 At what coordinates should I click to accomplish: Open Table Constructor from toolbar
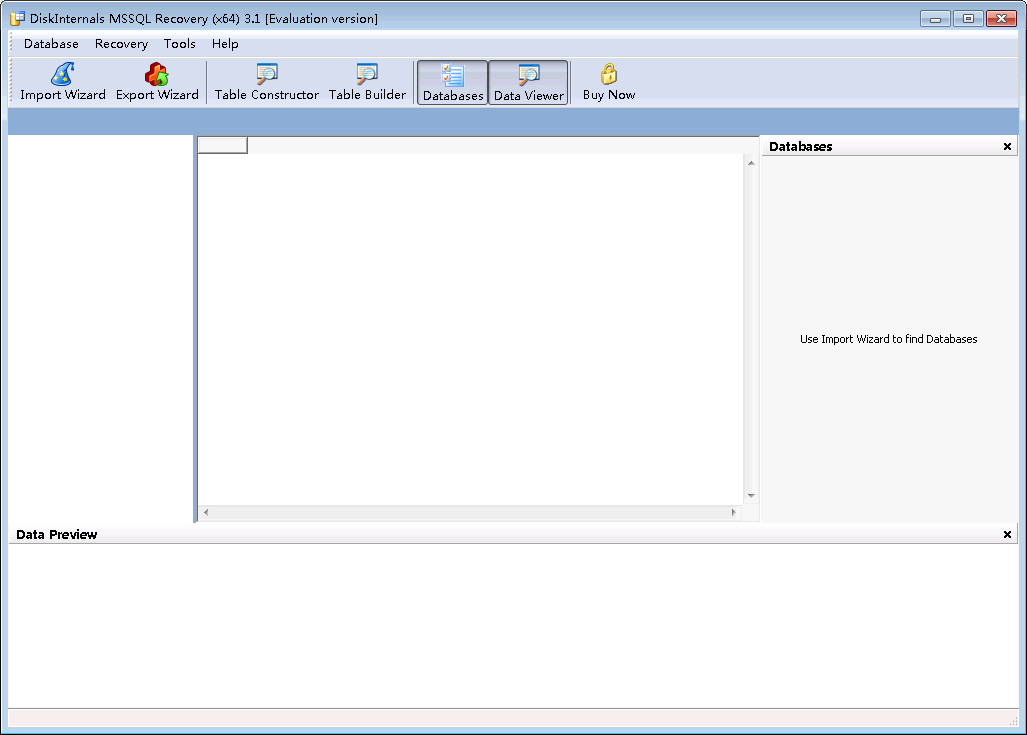(x=266, y=82)
